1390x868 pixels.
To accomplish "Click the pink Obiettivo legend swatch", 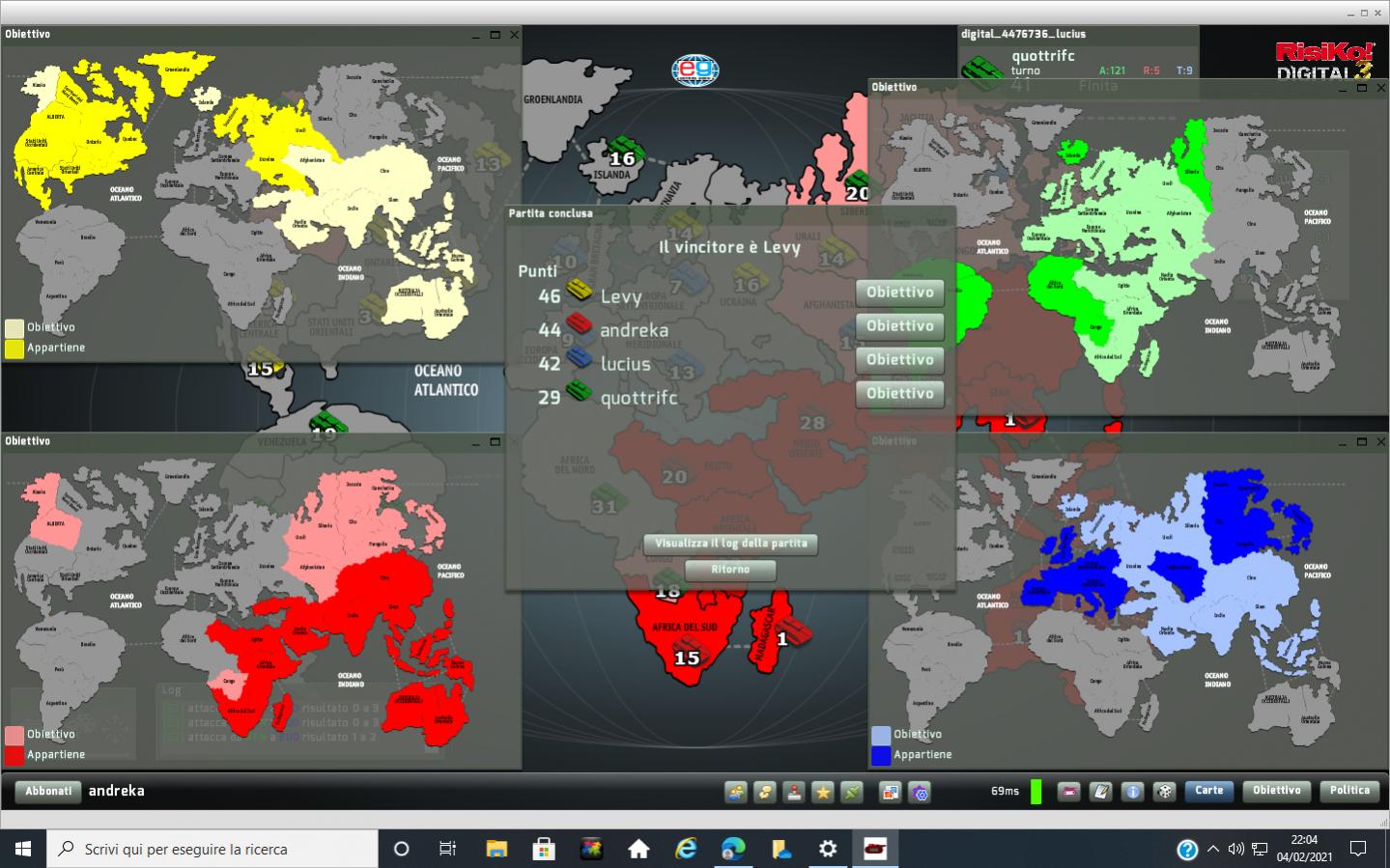I will pyautogui.click(x=14, y=735).
